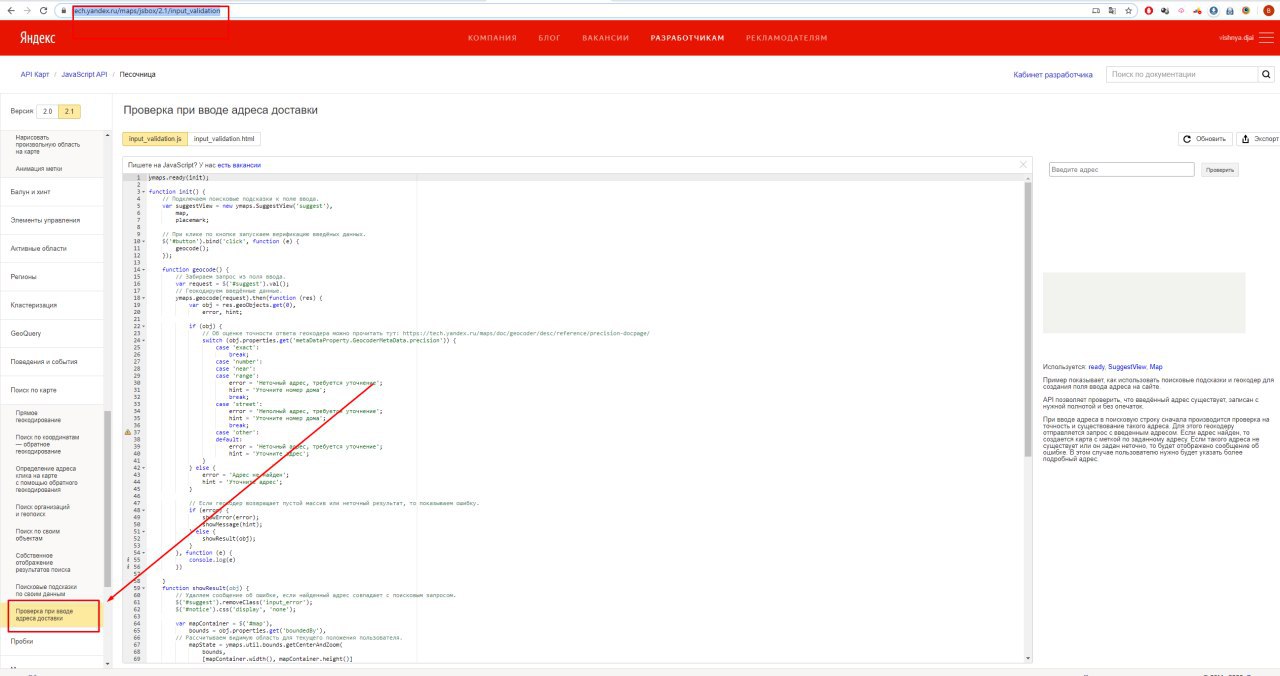Screen dimensions: 1280x676
Task: Open the Поиск организаций и геопоиск item
Action: 42,510
